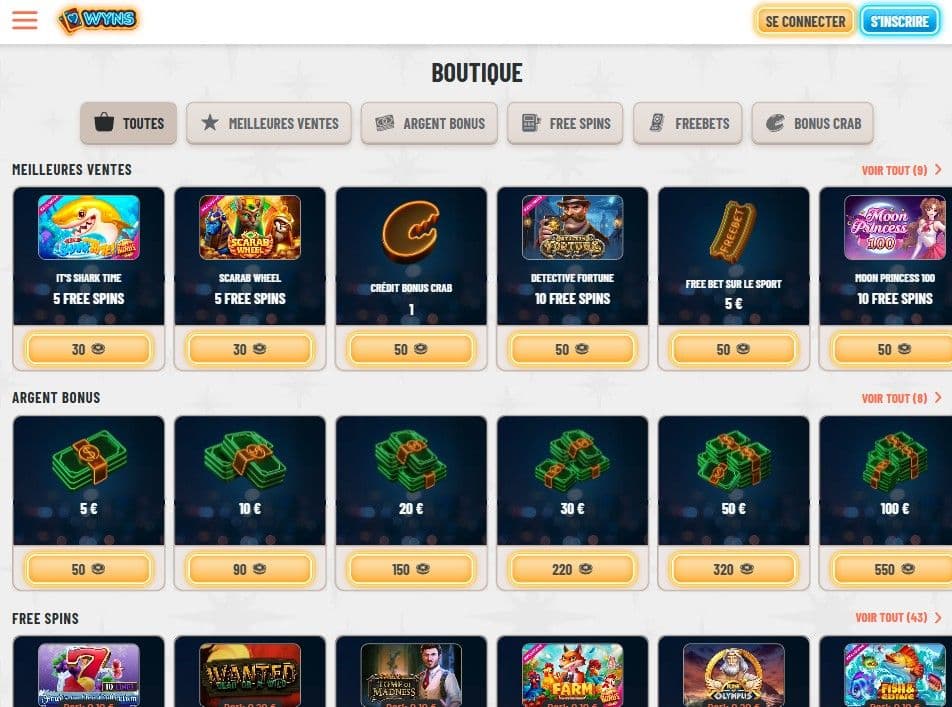The height and width of the screenshot is (707, 952).
Task: Click the Wyns logo
Action: [x=98, y=20]
